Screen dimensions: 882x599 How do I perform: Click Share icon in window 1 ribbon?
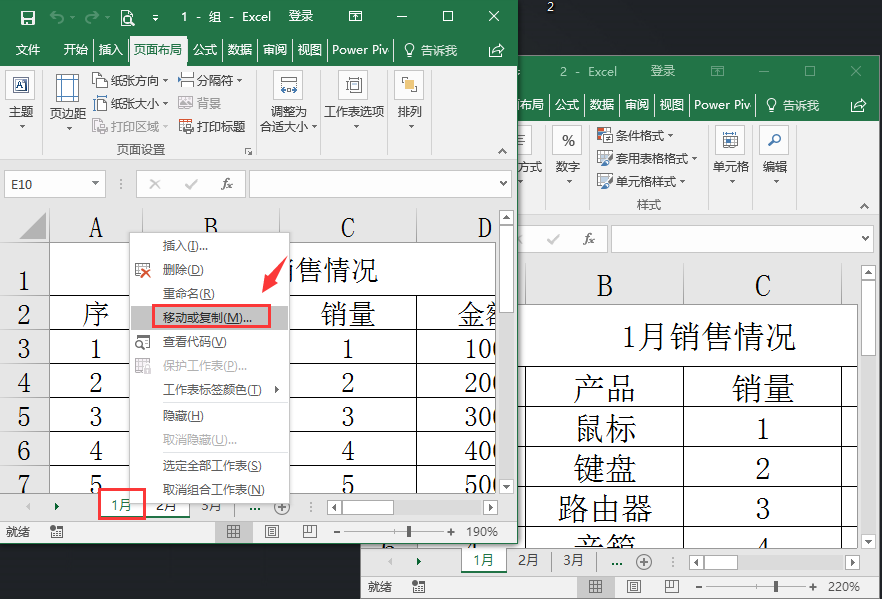[x=496, y=51]
